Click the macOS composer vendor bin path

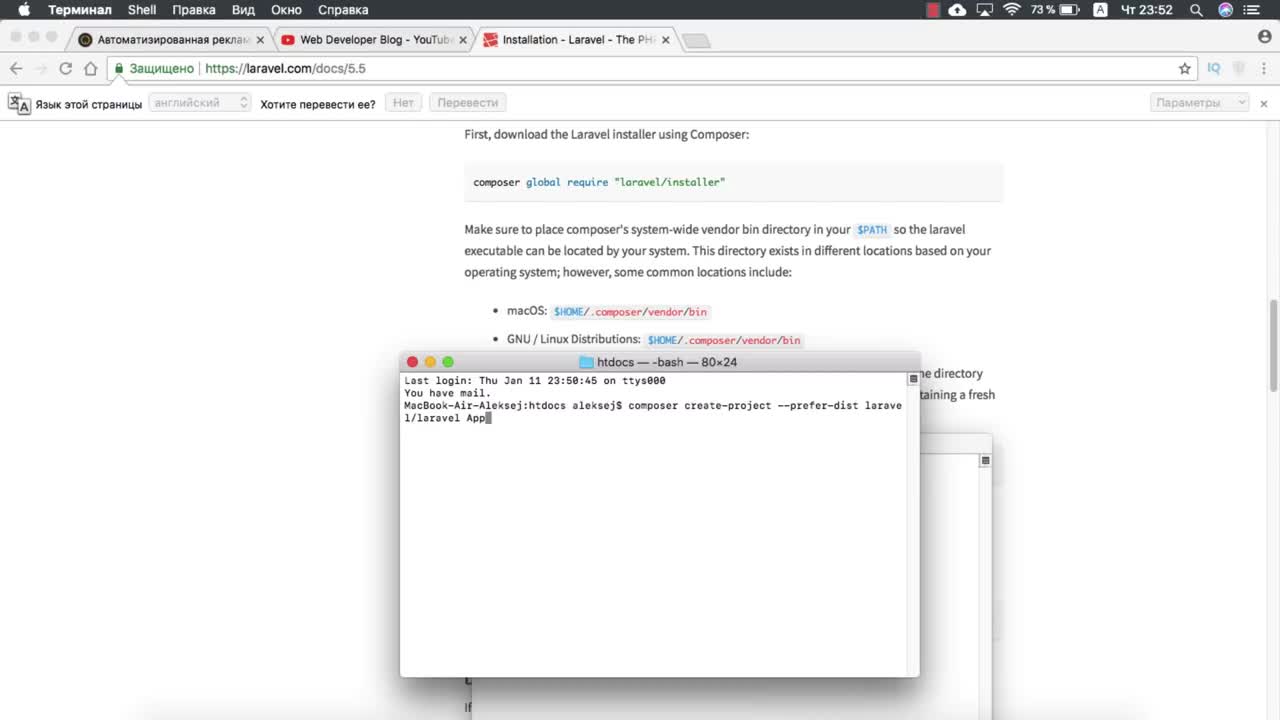(x=630, y=312)
